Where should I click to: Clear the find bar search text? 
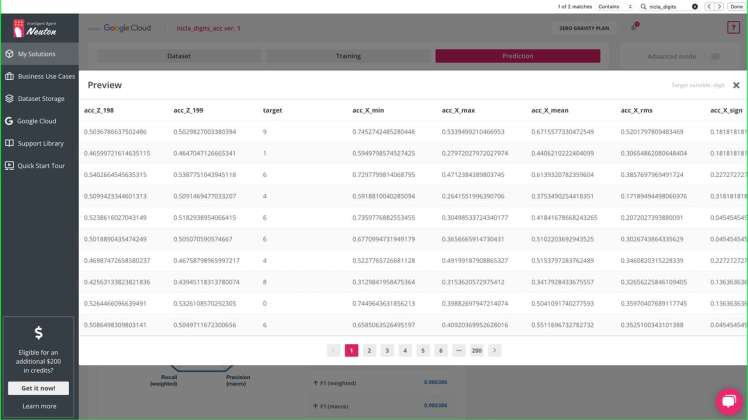[695, 7]
